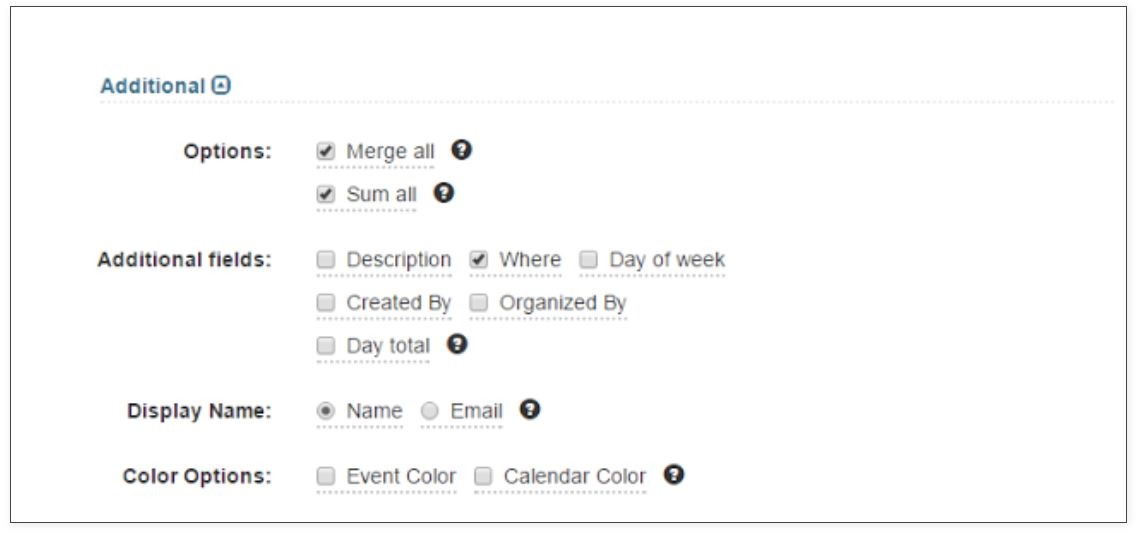Click the Additional section heading
The image size is (1138, 534).
pos(152,86)
